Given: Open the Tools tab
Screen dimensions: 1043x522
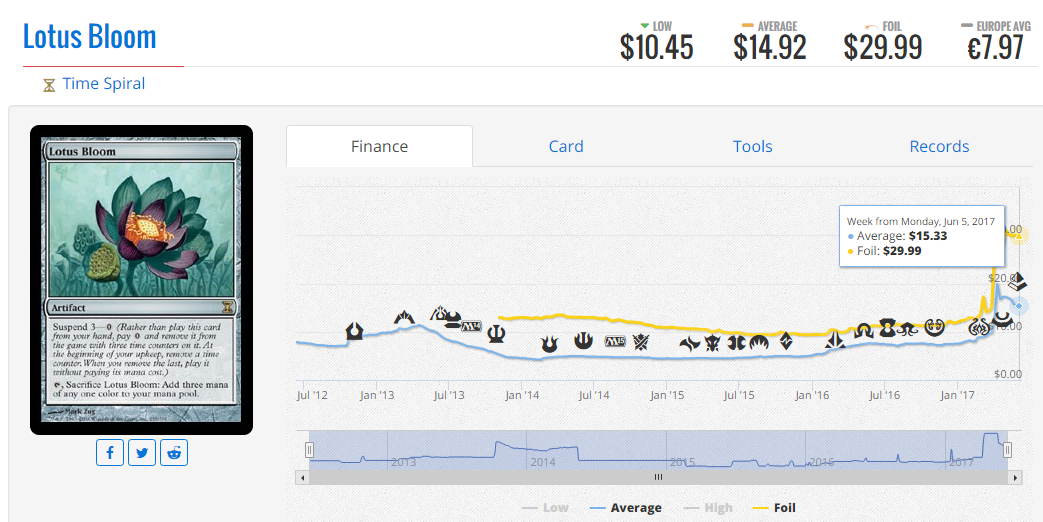Looking at the screenshot, I should tap(752, 146).
